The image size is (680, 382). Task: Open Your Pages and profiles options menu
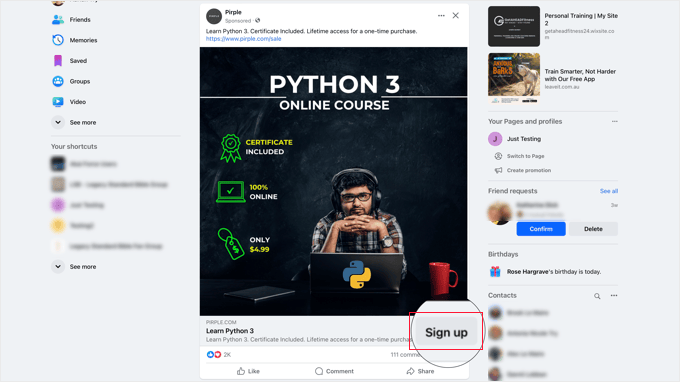click(615, 121)
